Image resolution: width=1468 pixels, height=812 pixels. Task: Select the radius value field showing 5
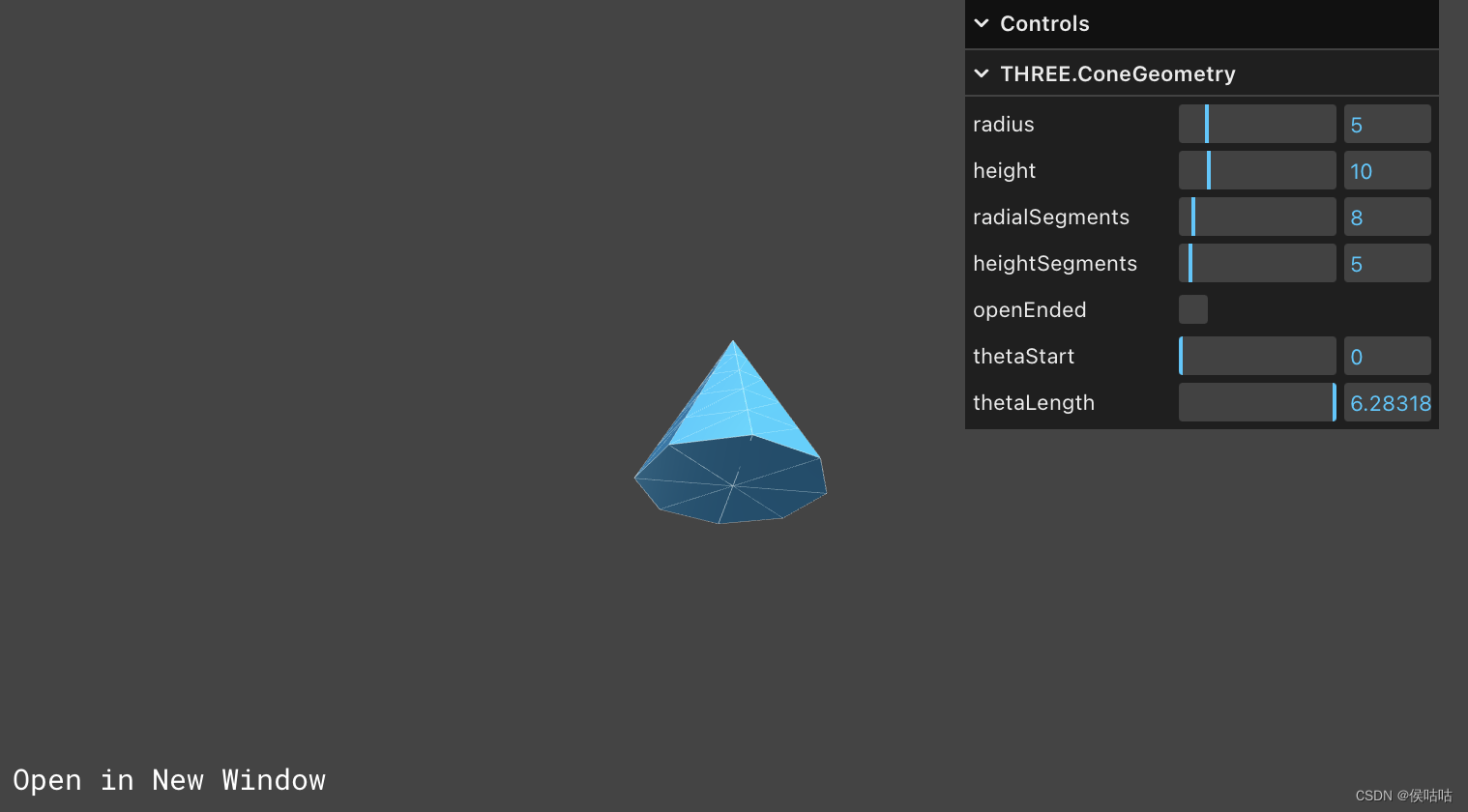click(x=1387, y=124)
